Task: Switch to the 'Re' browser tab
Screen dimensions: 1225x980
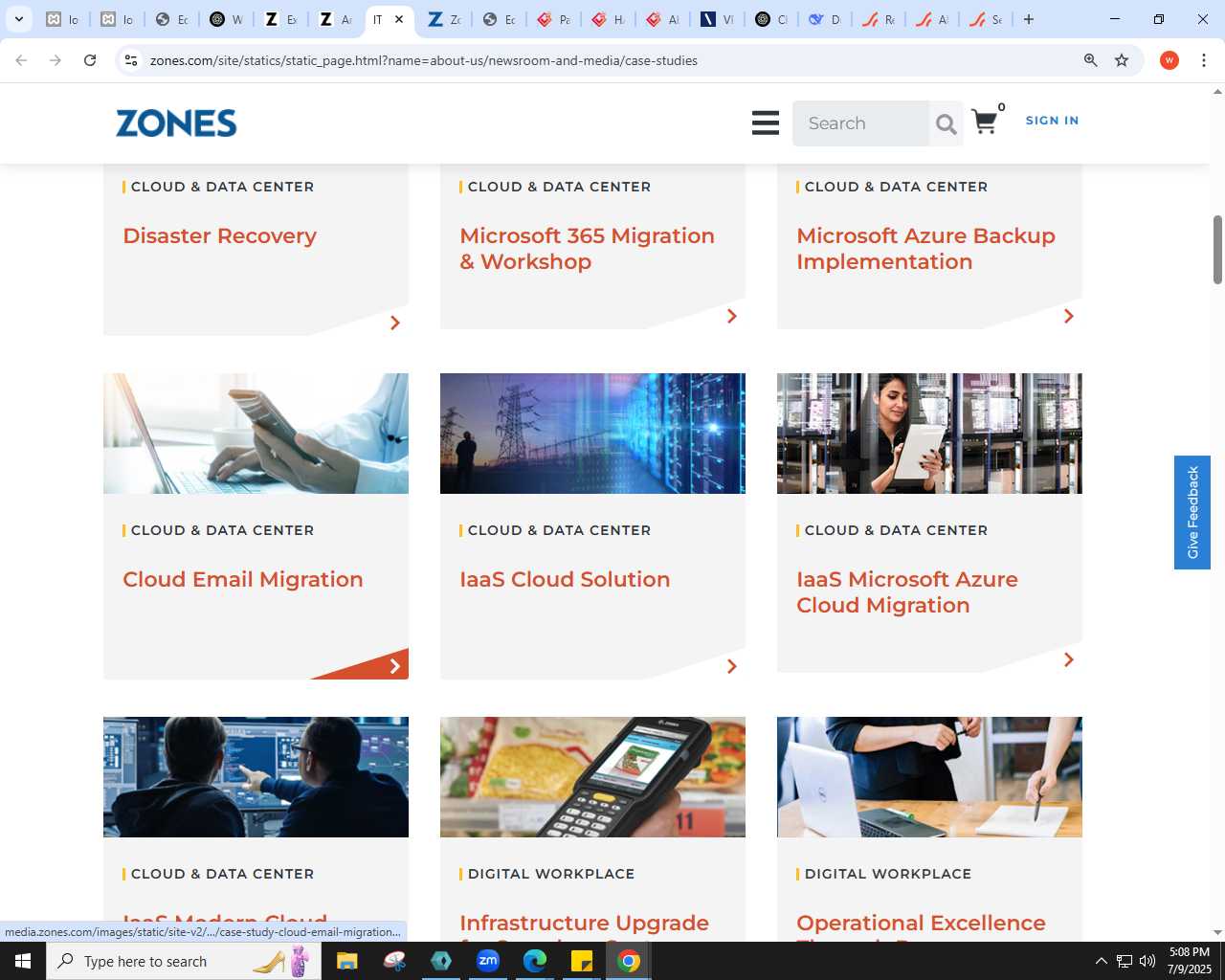Action: click(x=879, y=19)
